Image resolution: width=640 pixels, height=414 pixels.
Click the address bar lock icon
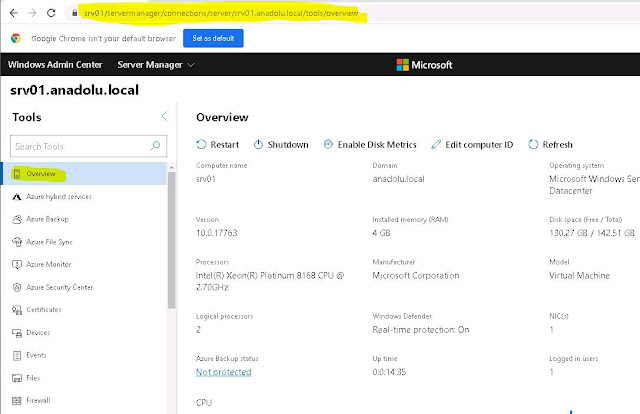[74, 13]
